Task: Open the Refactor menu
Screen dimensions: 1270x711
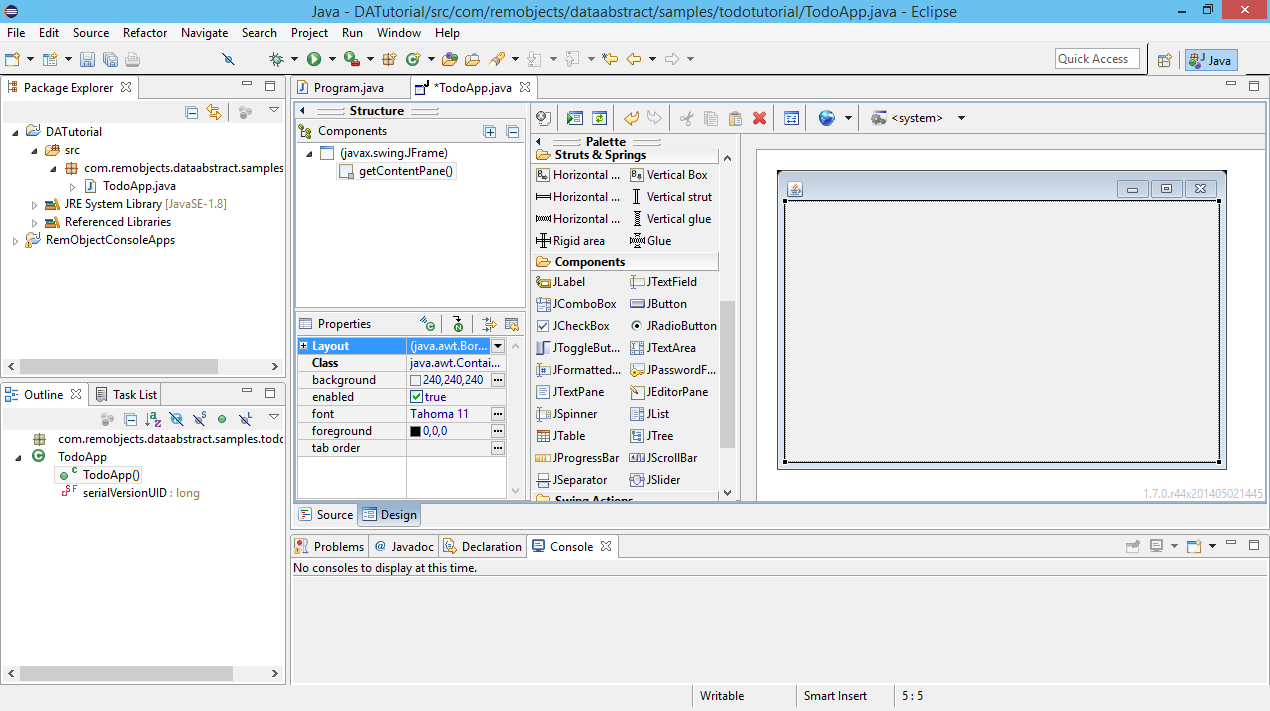Action: tap(144, 32)
